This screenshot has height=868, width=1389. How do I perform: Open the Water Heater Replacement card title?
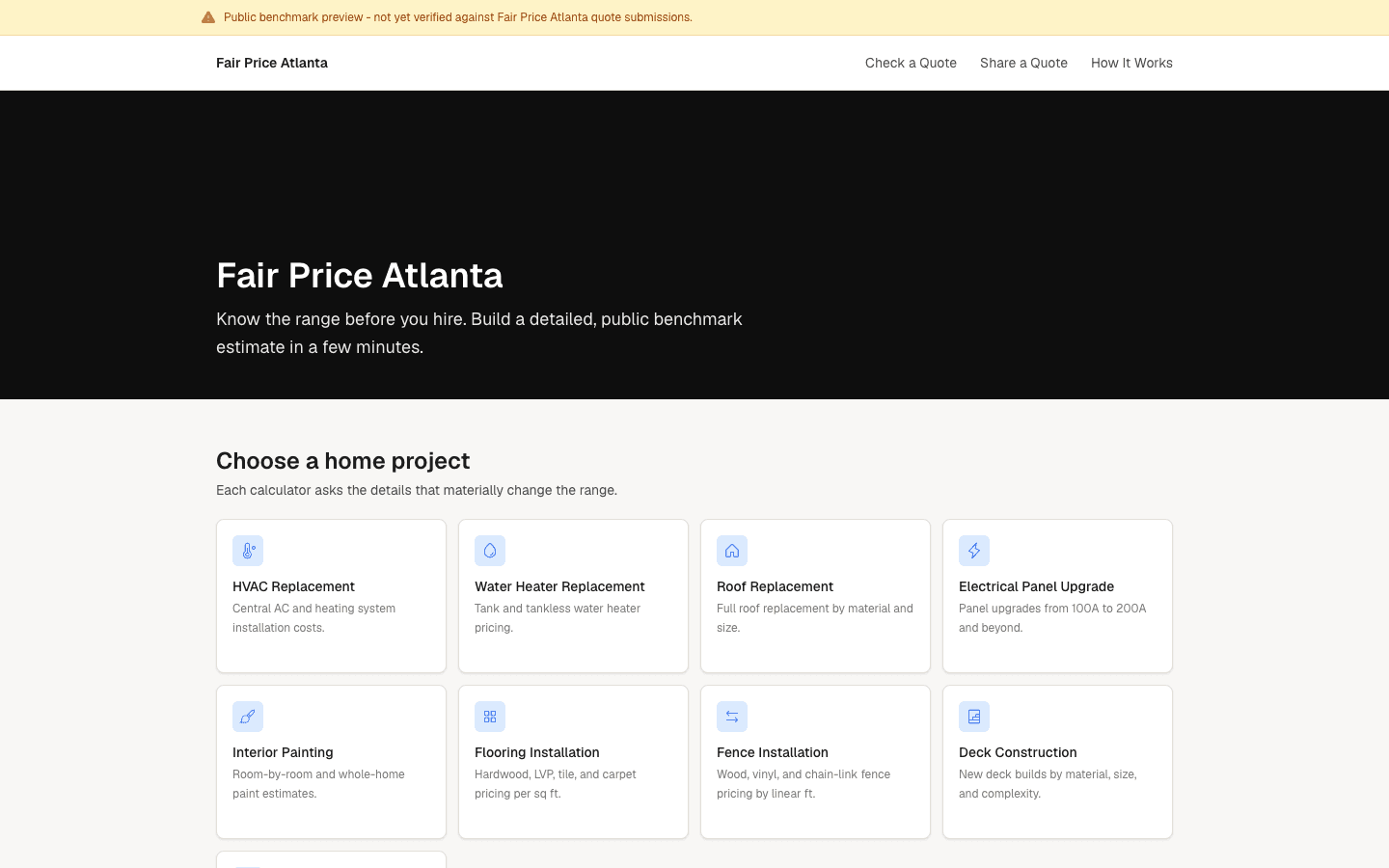pyautogui.click(x=559, y=586)
